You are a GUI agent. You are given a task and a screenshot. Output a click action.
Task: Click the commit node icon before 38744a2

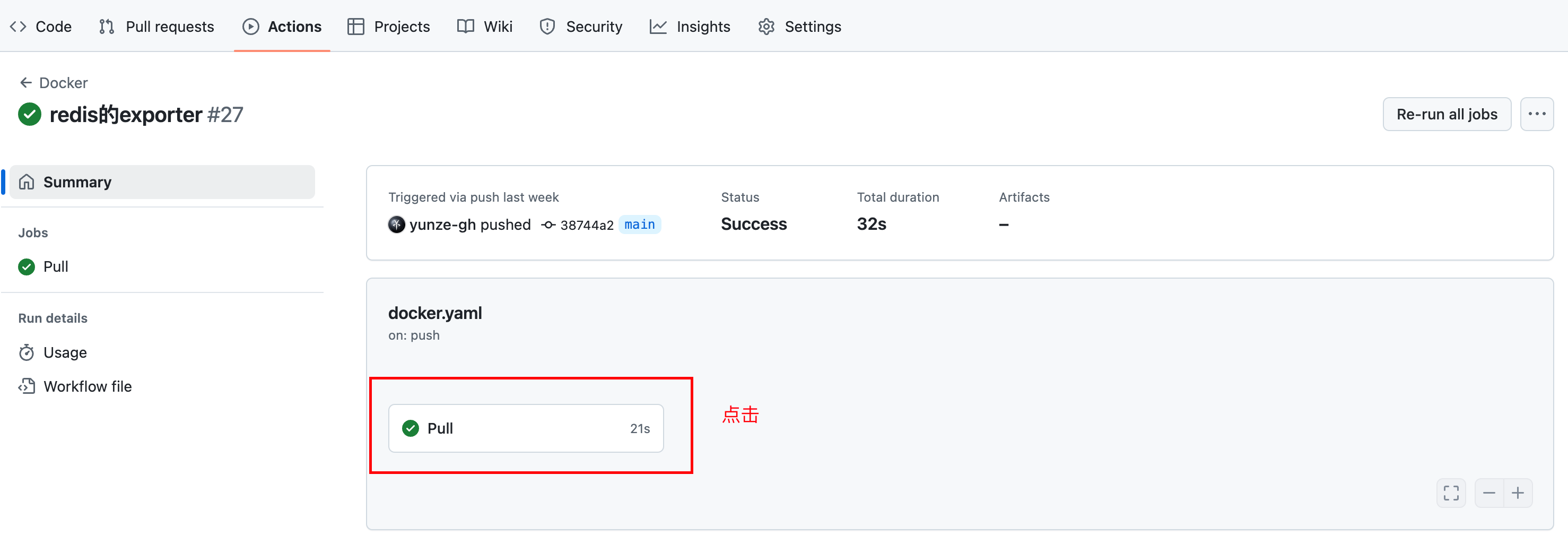pyautogui.click(x=548, y=225)
